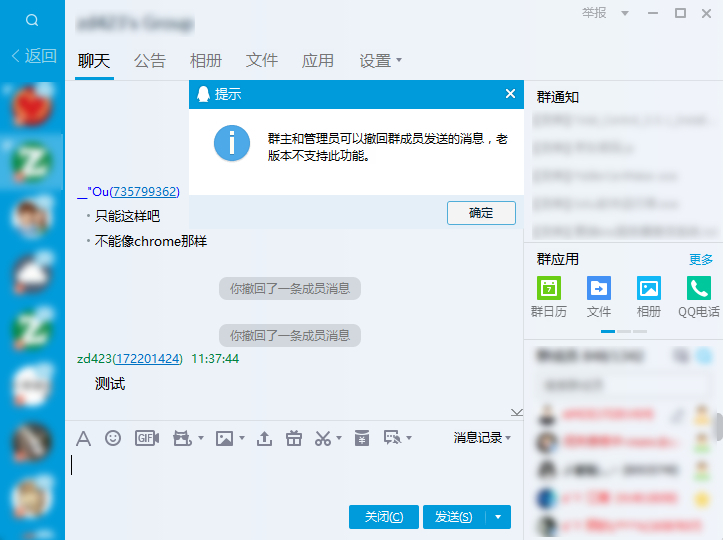Click the upload file arrow icon
The height and width of the screenshot is (540, 723).
pyautogui.click(x=264, y=438)
